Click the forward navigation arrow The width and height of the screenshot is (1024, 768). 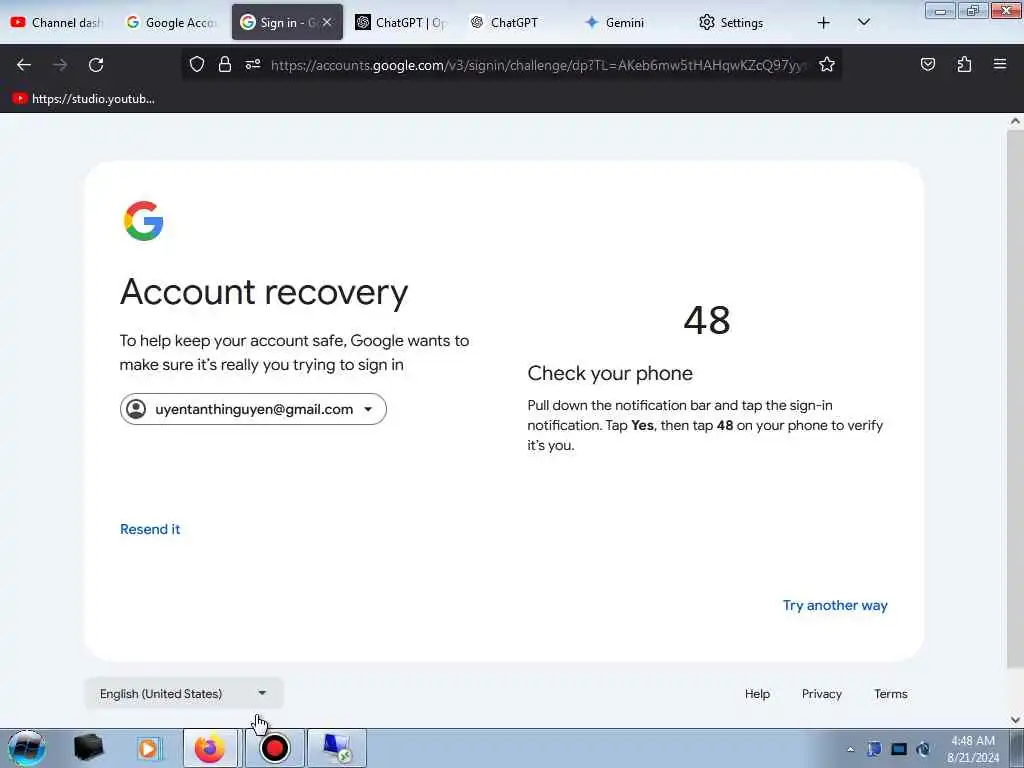(60, 65)
